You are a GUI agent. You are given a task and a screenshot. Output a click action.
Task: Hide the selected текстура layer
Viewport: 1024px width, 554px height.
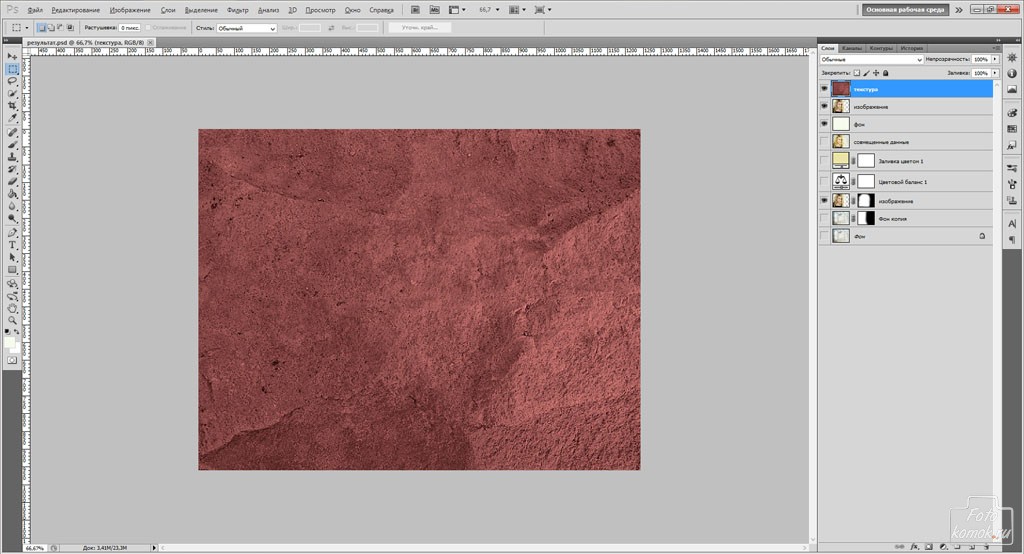pos(824,89)
